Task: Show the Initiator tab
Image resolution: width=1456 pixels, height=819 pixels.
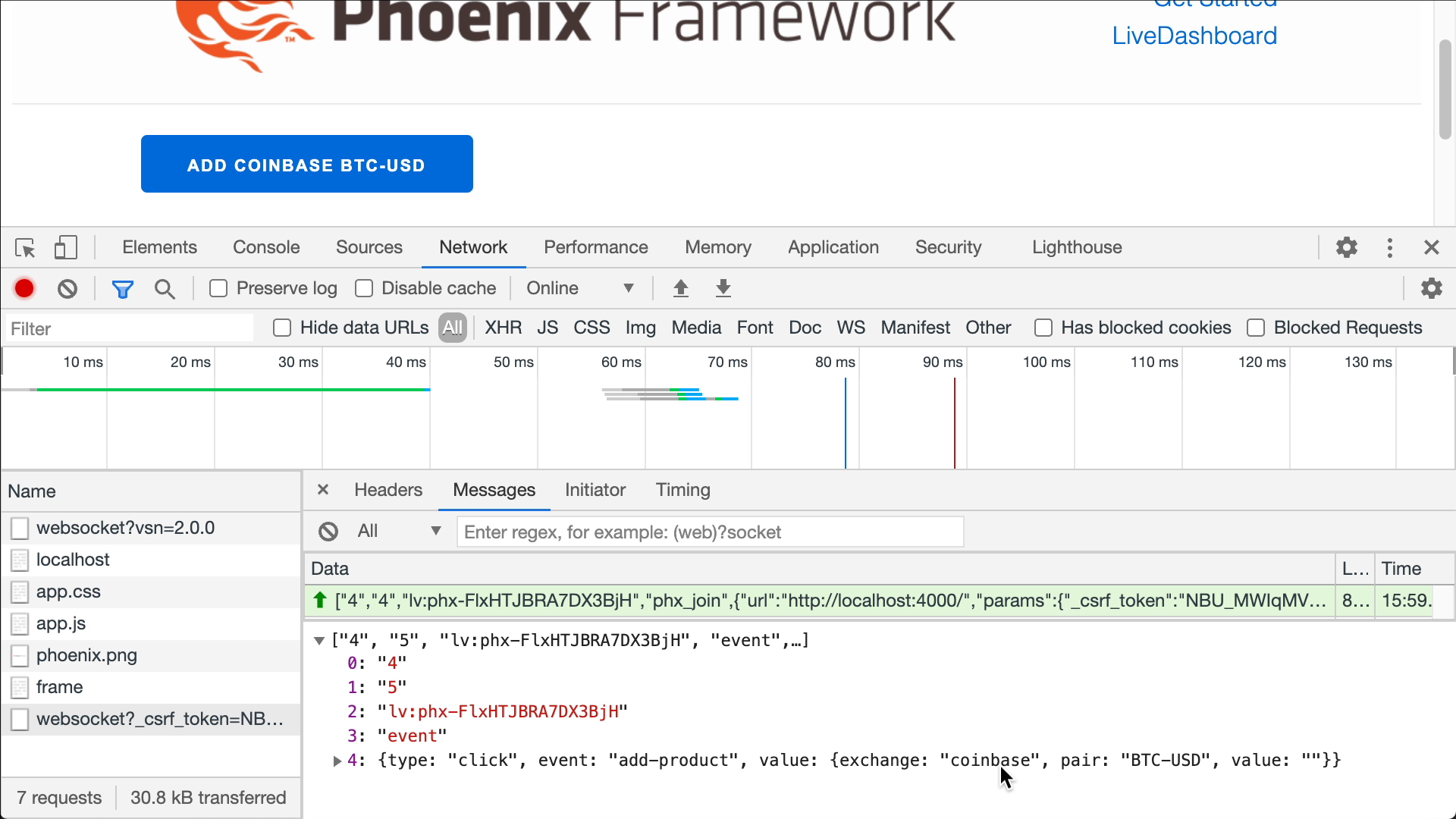Action: tap(595, 490)
